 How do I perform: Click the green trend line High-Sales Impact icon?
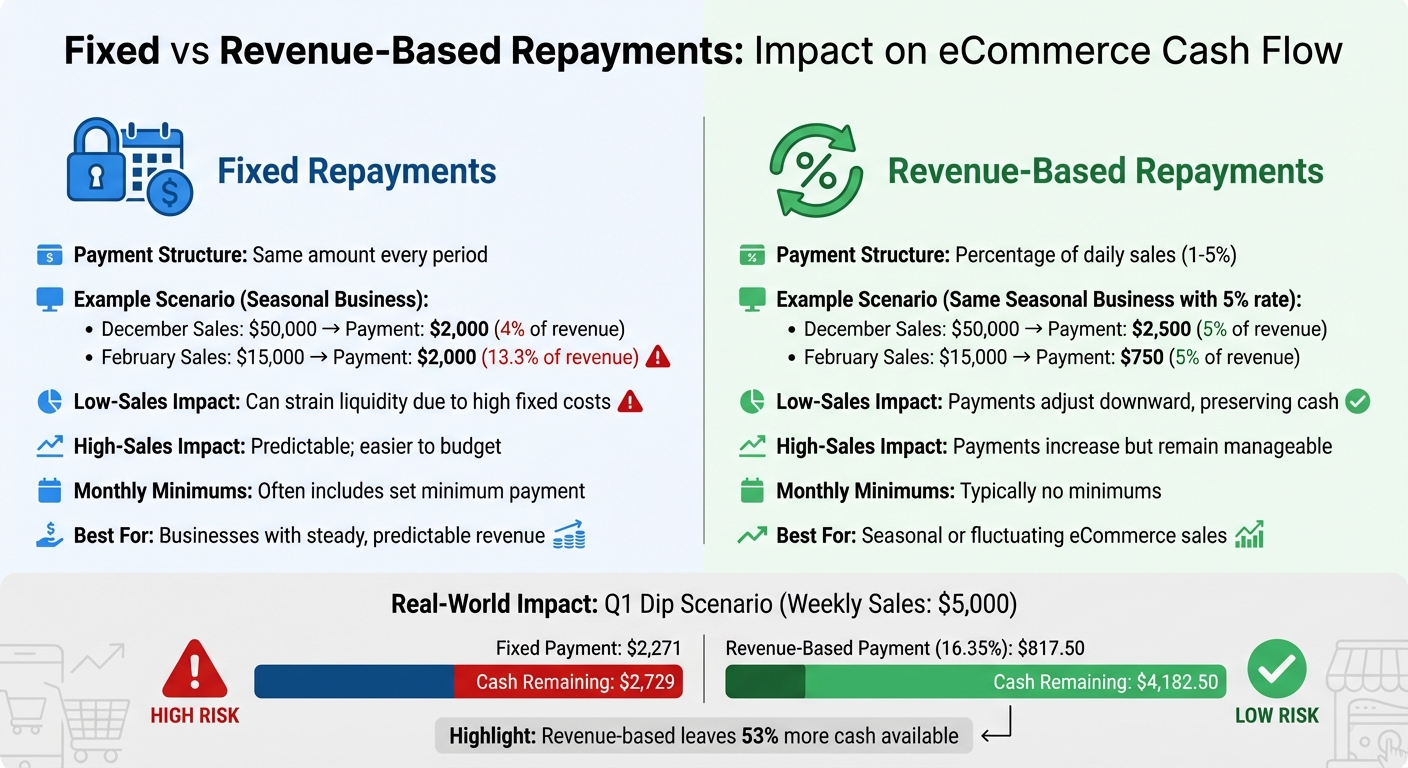tap(752, 446)
